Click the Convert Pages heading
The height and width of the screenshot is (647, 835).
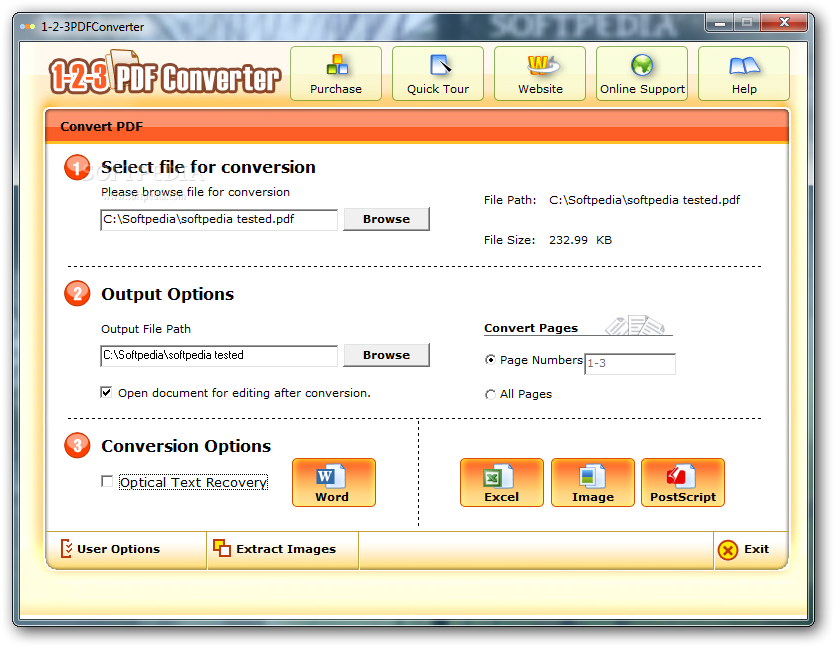tap(531, 328)
